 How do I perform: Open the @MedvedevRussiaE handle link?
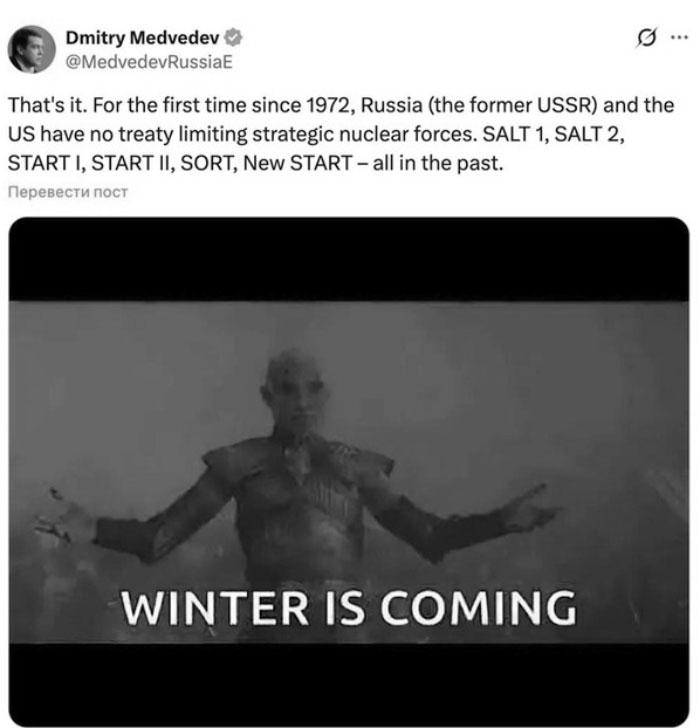point(149,62)
